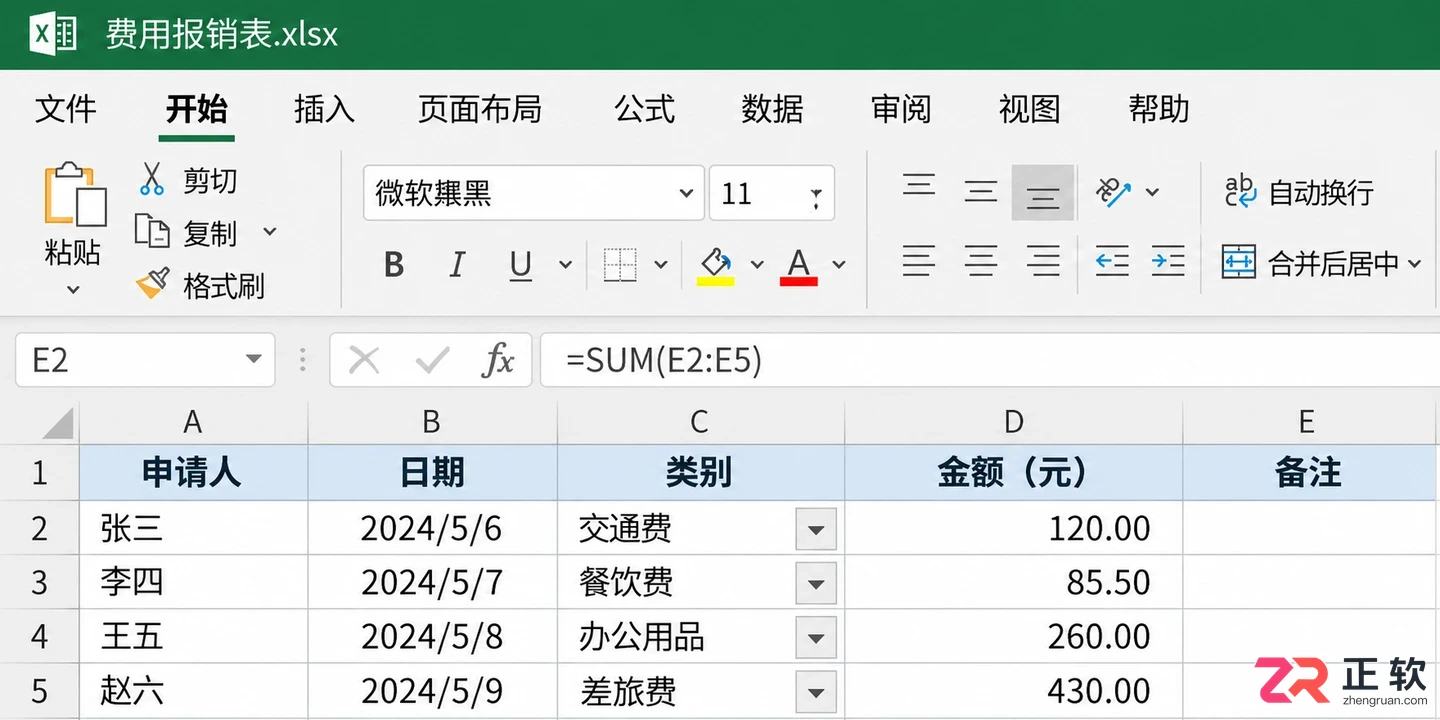Screen dimensions: 1440x720
Task: Align text right
Action: (1043, 262)
